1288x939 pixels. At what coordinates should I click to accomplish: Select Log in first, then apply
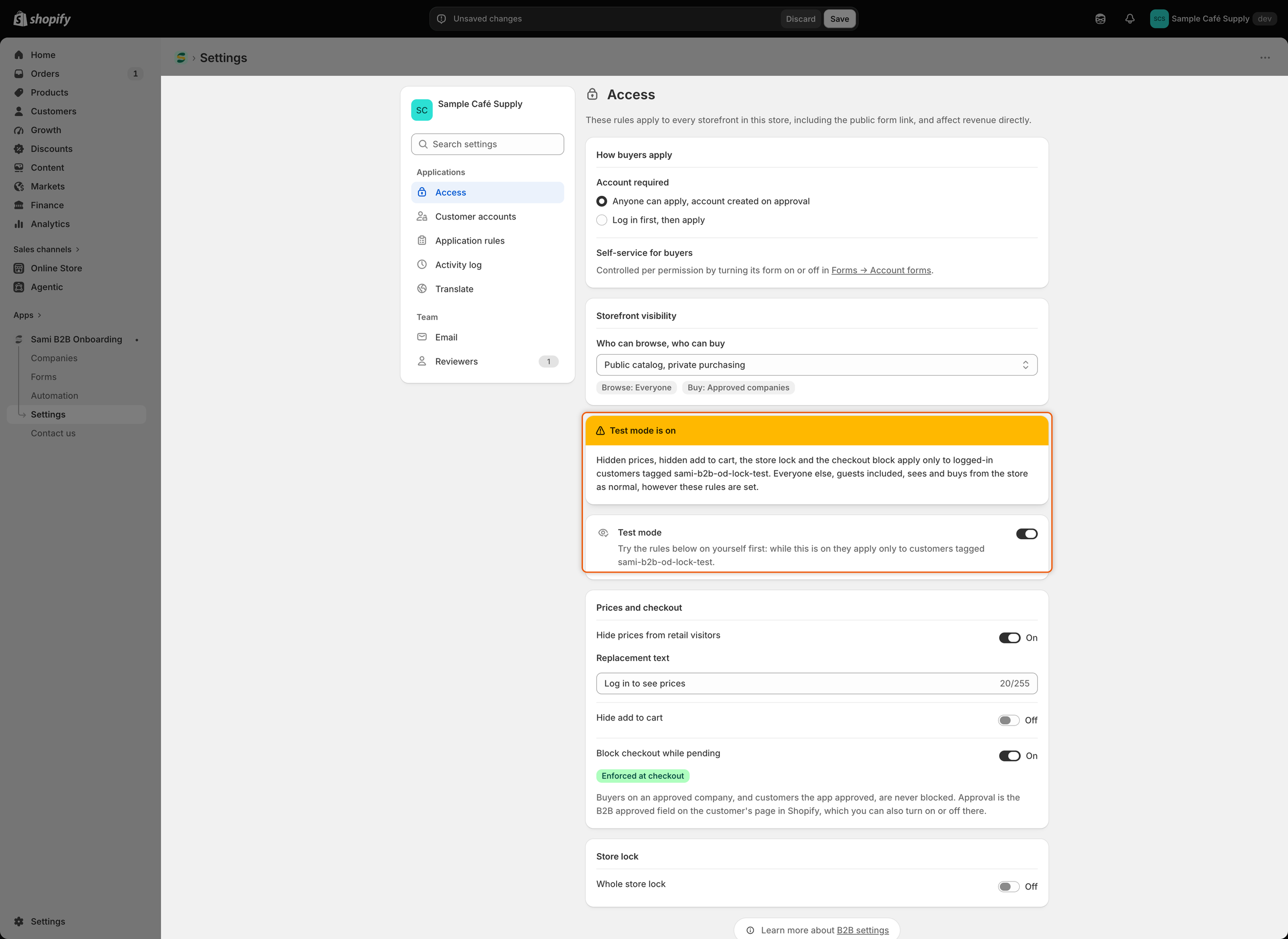point(602,220)
